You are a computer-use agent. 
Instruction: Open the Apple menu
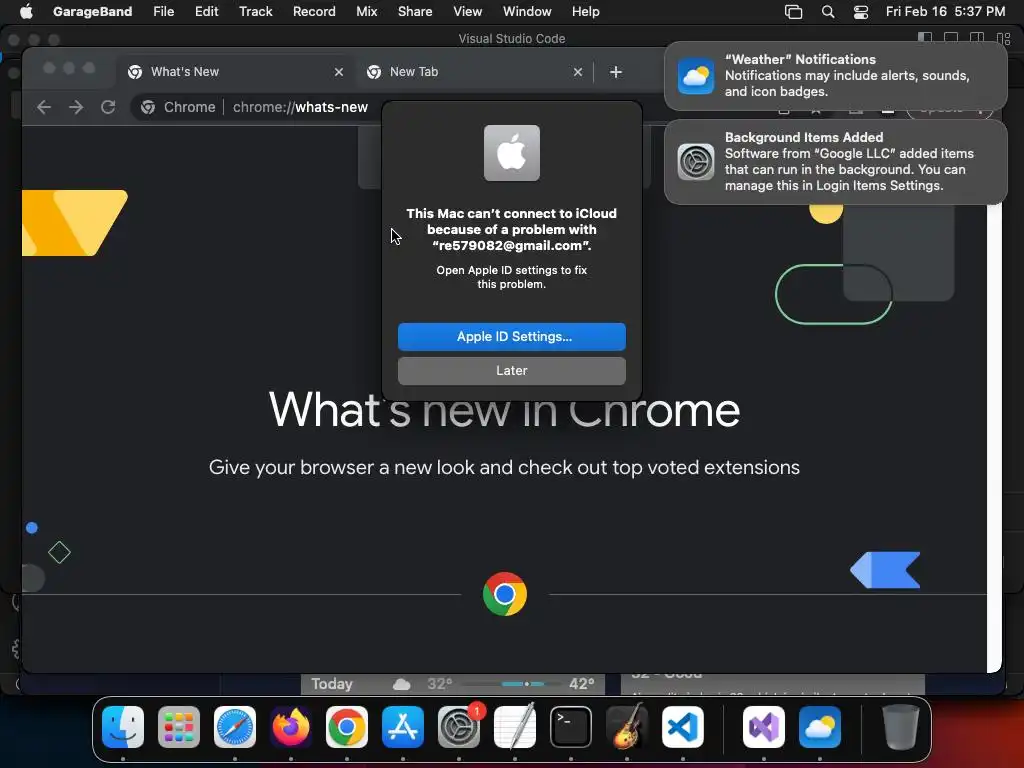(26, 11)
